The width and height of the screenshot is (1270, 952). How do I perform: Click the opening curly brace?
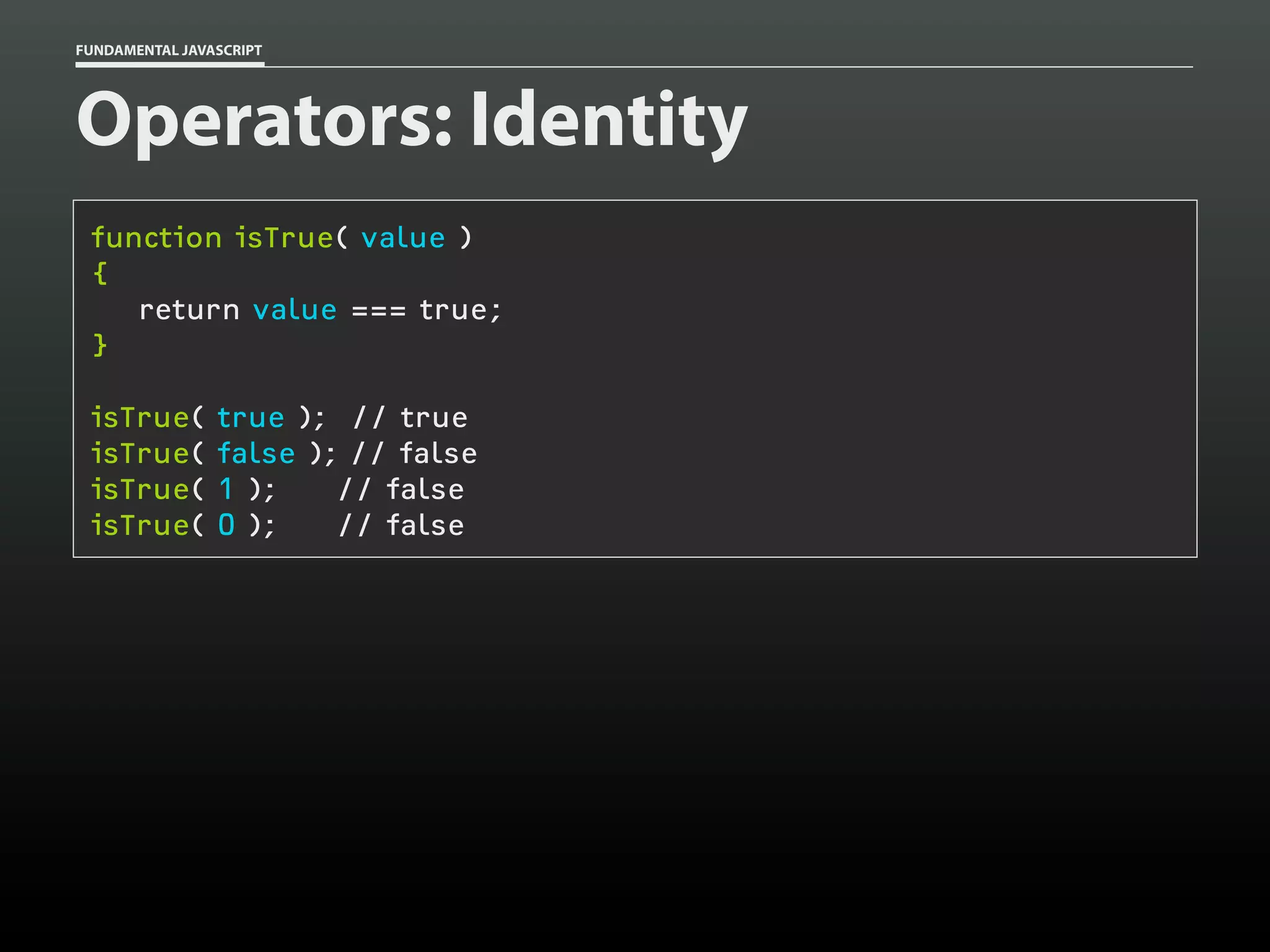(100, 273)
